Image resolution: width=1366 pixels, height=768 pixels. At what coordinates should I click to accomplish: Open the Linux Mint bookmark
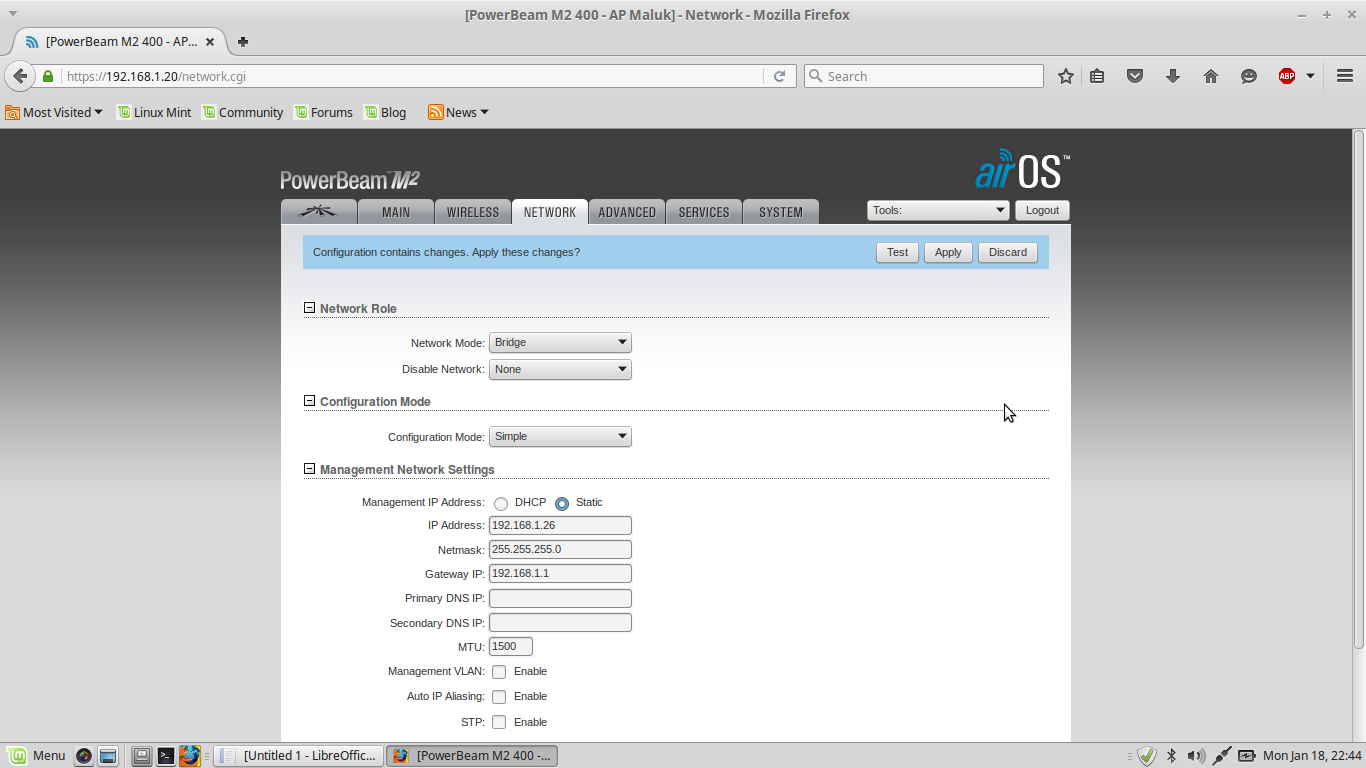(x=154, y=112)
